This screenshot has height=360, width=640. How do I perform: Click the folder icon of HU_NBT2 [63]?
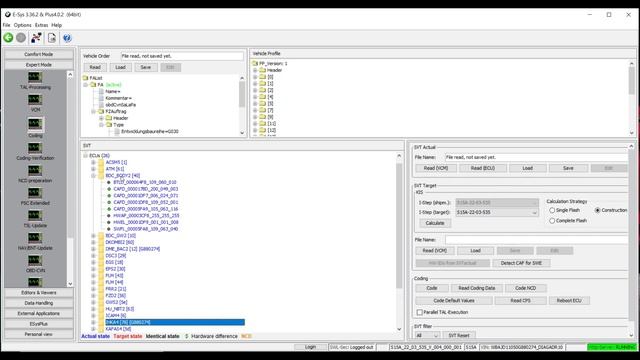pyautogui.click(x=101, y=309)
